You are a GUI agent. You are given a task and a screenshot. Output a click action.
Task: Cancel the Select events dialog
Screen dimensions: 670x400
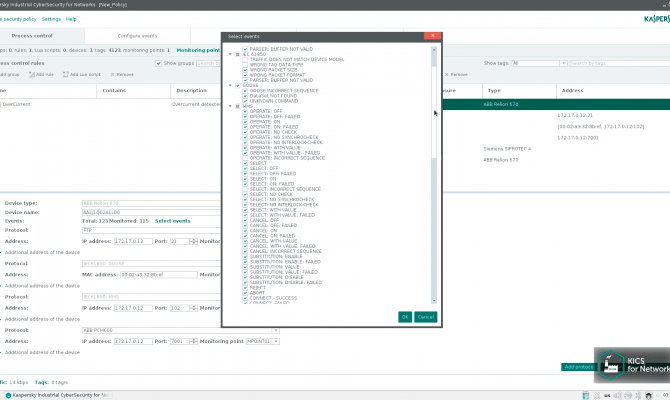tap(426, 317)
